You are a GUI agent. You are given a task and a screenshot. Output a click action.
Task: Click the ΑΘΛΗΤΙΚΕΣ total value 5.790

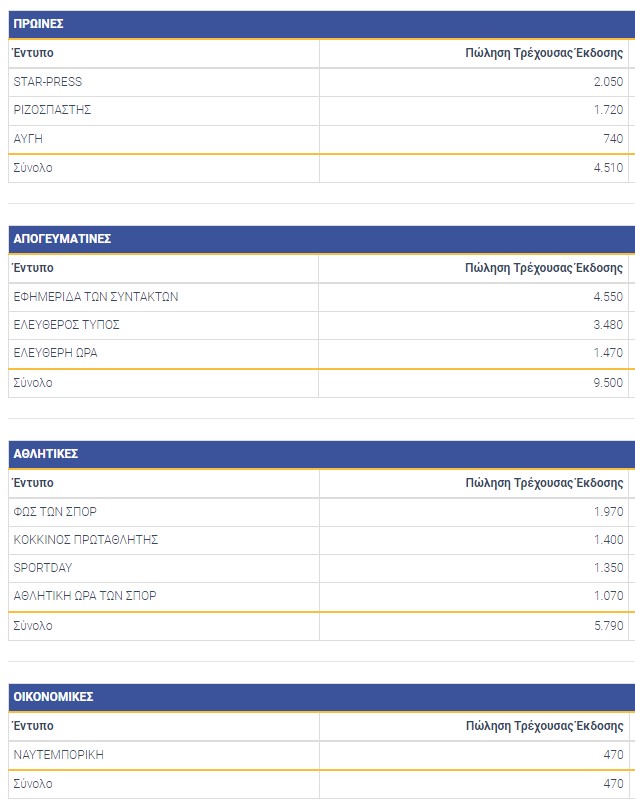[x=606, y=626]
